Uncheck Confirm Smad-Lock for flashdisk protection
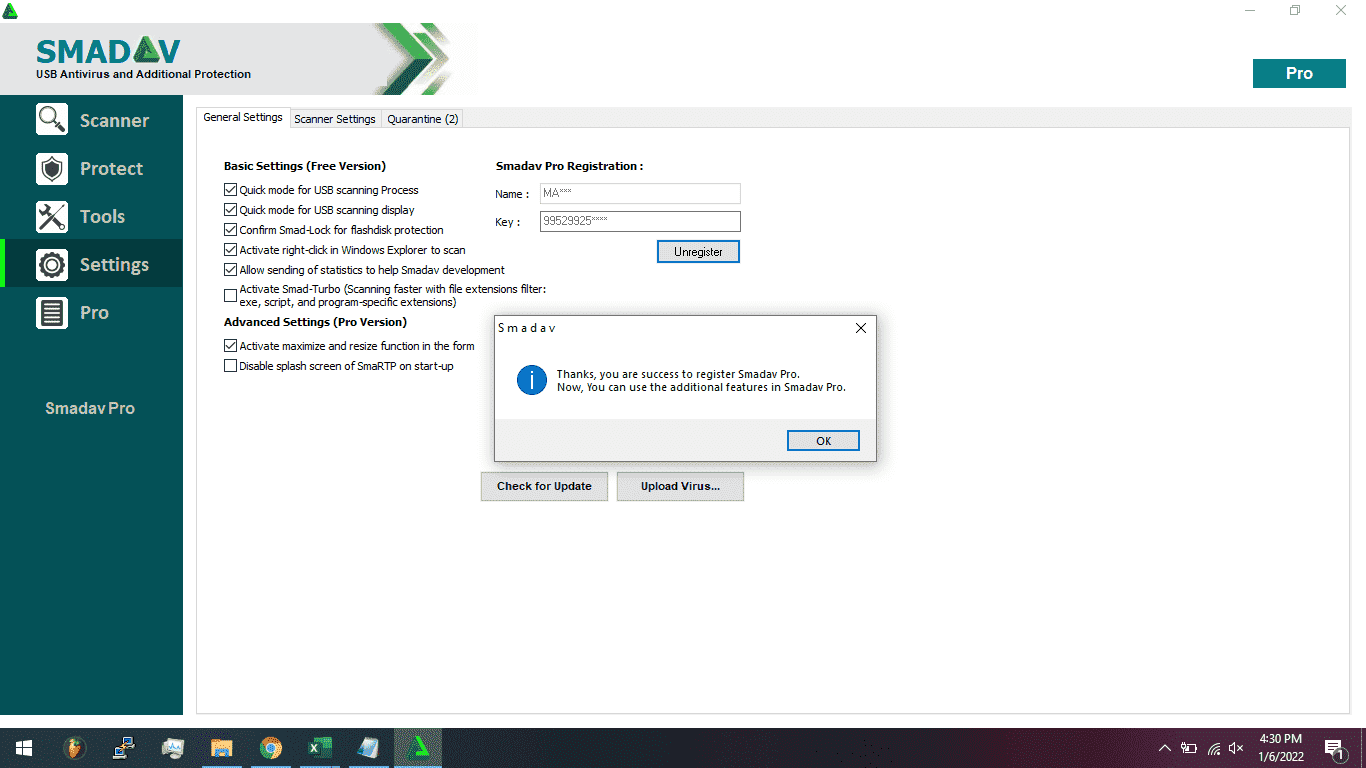 (x=231, y=230)
